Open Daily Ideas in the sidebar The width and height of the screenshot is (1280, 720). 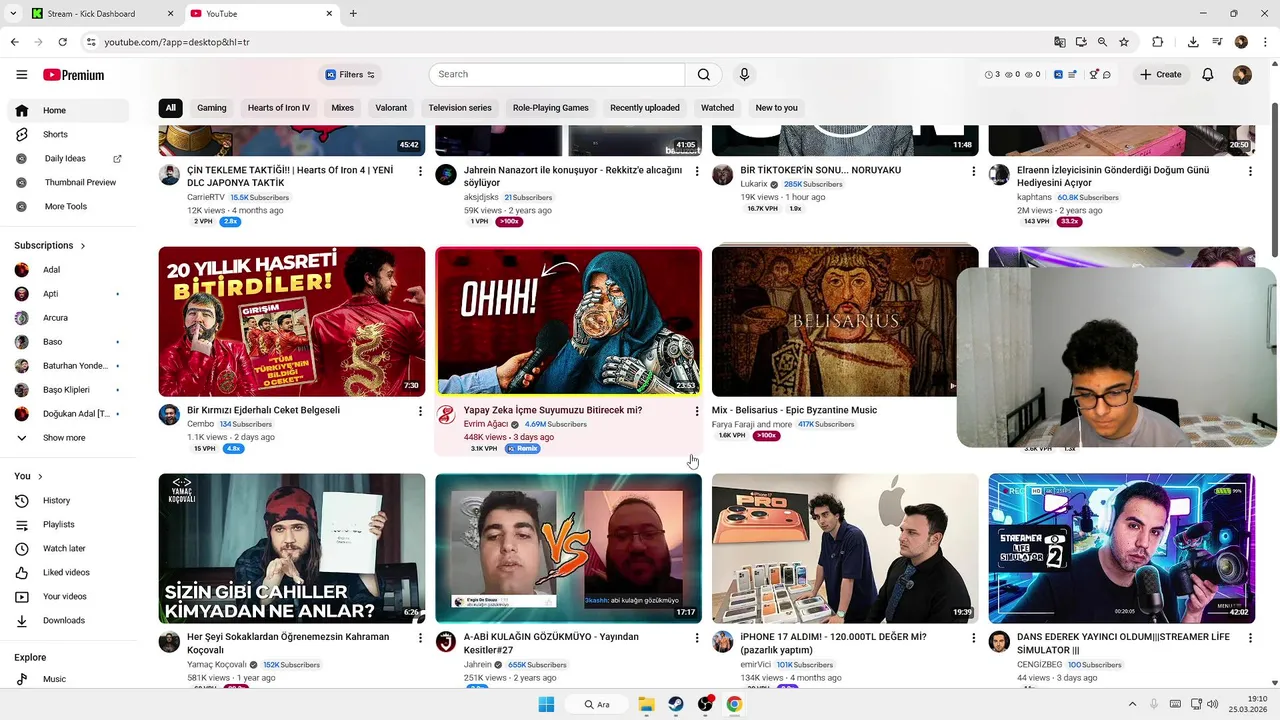click(68, 158)
